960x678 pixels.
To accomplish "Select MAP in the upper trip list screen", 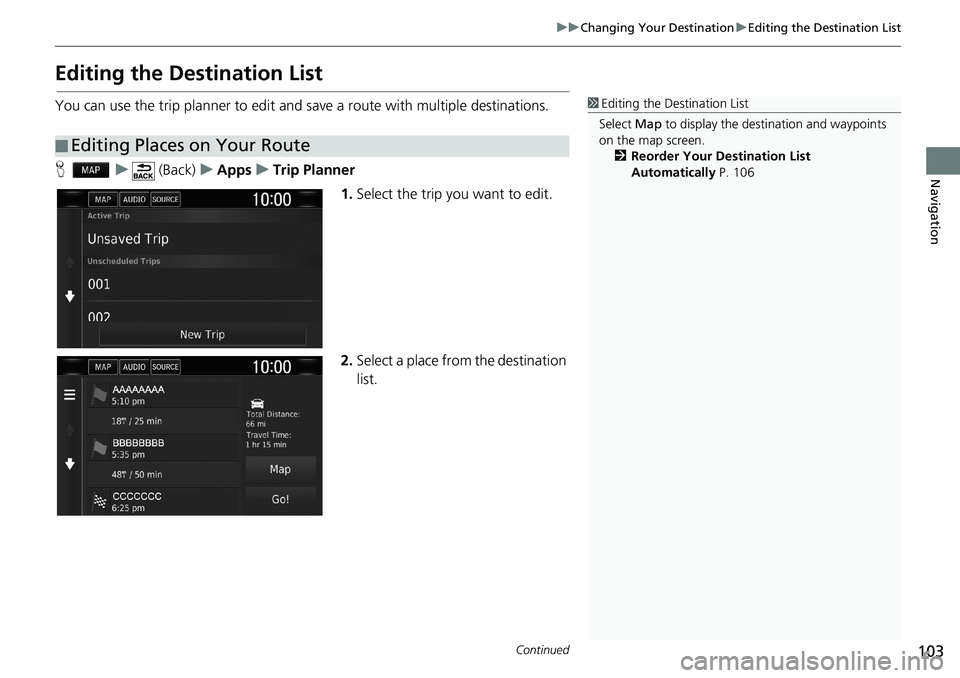I will point(103,199).
